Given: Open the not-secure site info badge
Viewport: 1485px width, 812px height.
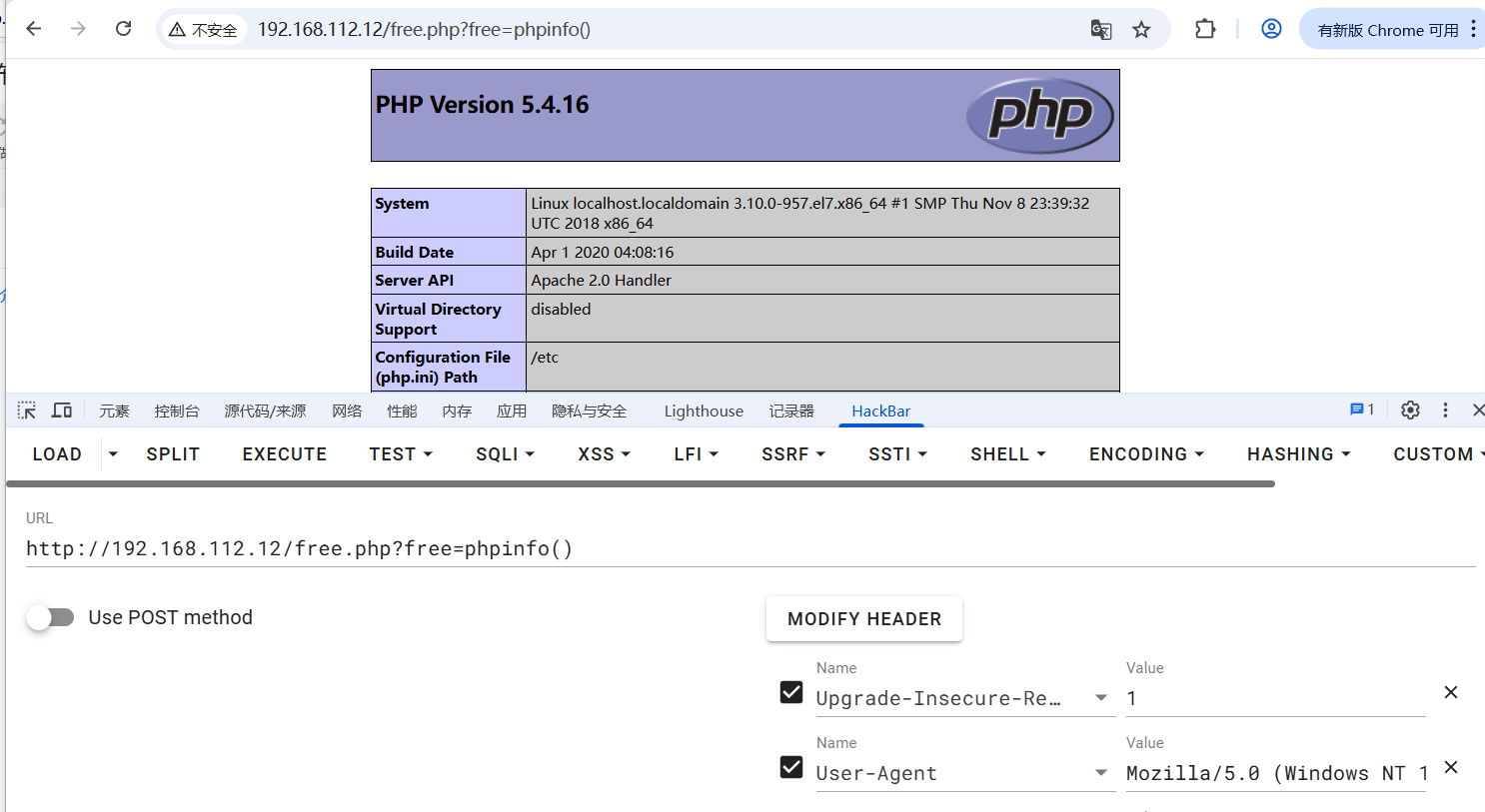Looking at the screenshot, I should (204, 30).
